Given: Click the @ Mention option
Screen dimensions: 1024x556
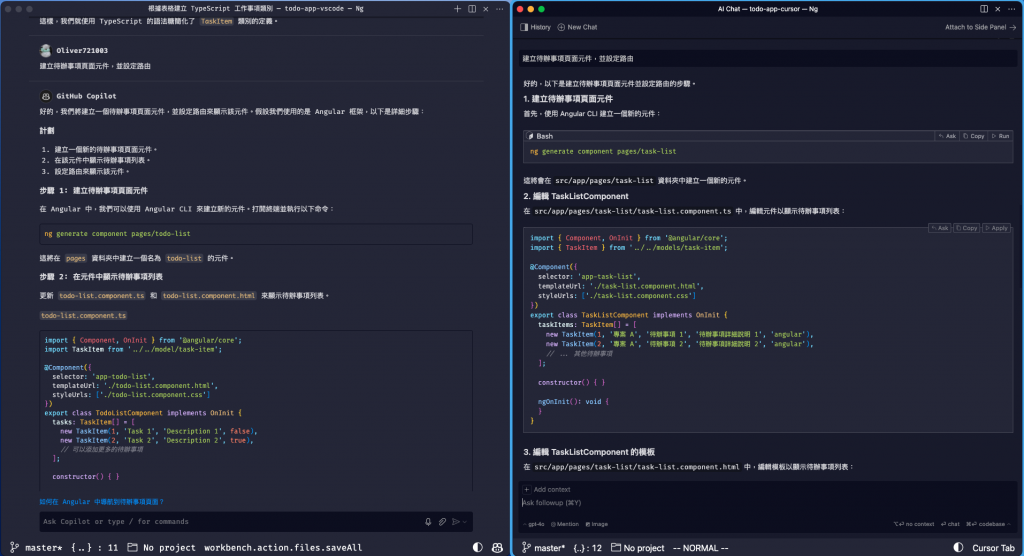Looking at the screenshot, I should 565,524.
